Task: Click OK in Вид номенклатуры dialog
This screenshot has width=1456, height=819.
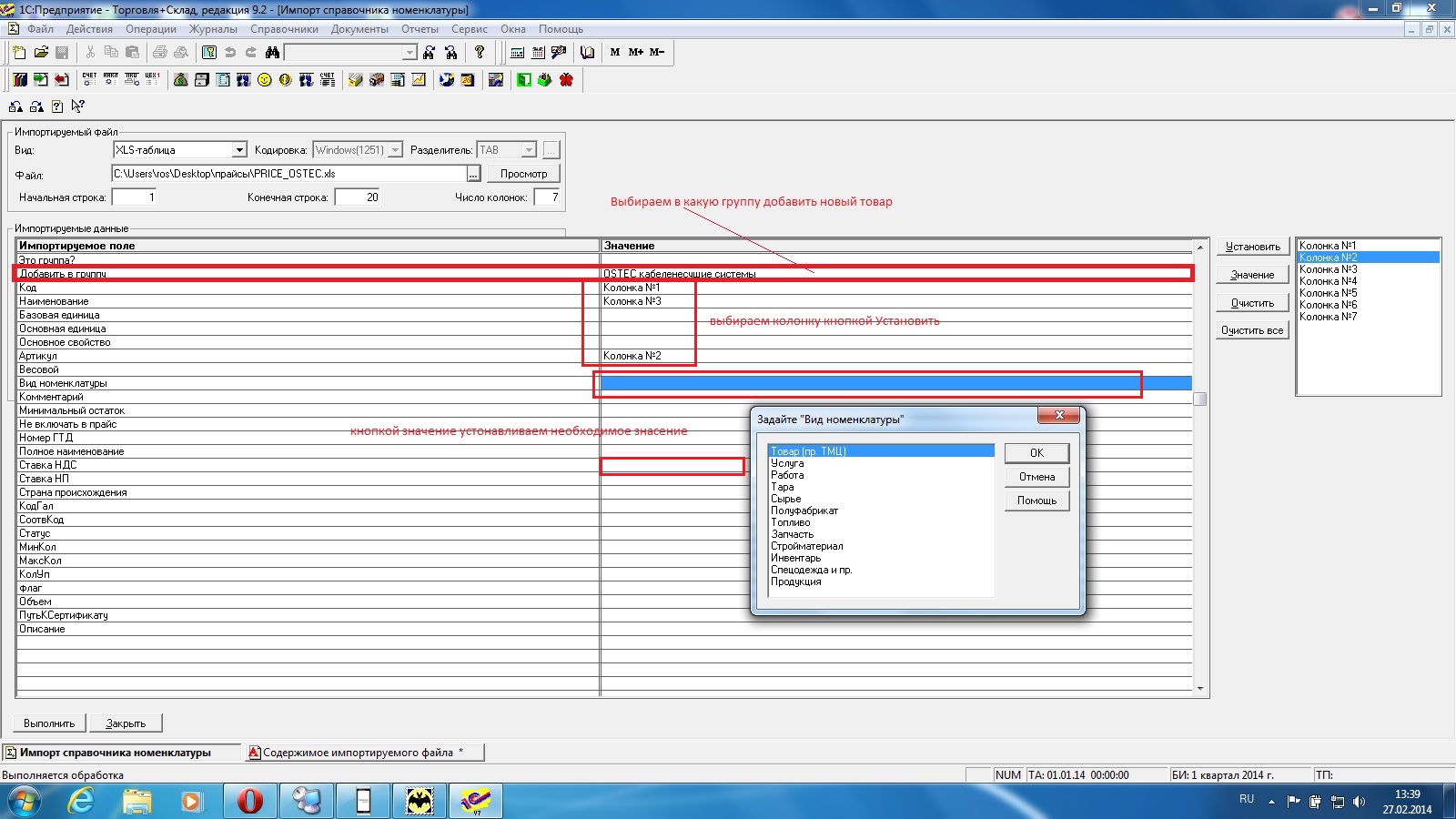Action: tap(1036, 453)
